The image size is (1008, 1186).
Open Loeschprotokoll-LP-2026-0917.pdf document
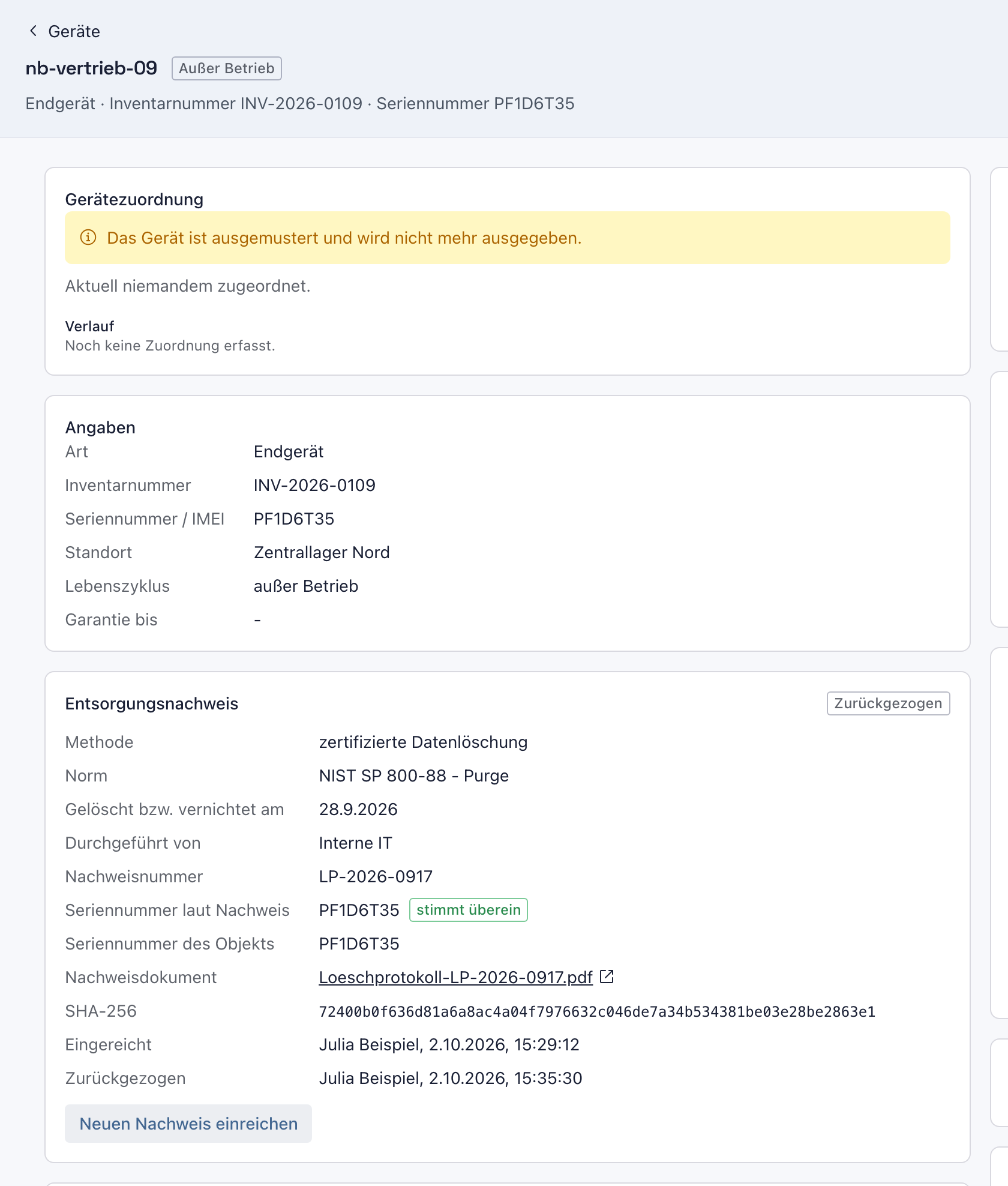point(455,977)
